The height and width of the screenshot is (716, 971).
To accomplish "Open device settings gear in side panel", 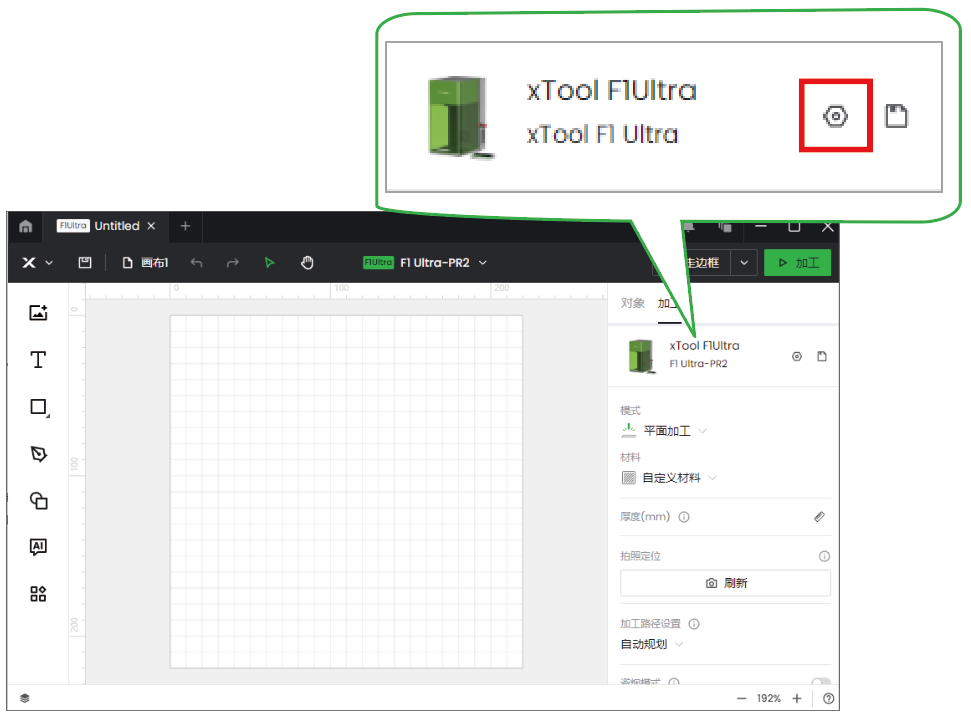I will [x=797, y=356].
